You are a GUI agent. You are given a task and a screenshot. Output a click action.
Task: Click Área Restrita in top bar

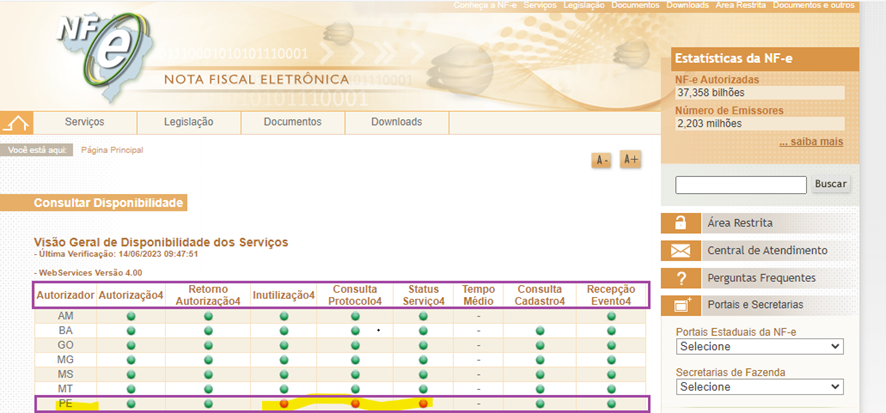(741, 5)
